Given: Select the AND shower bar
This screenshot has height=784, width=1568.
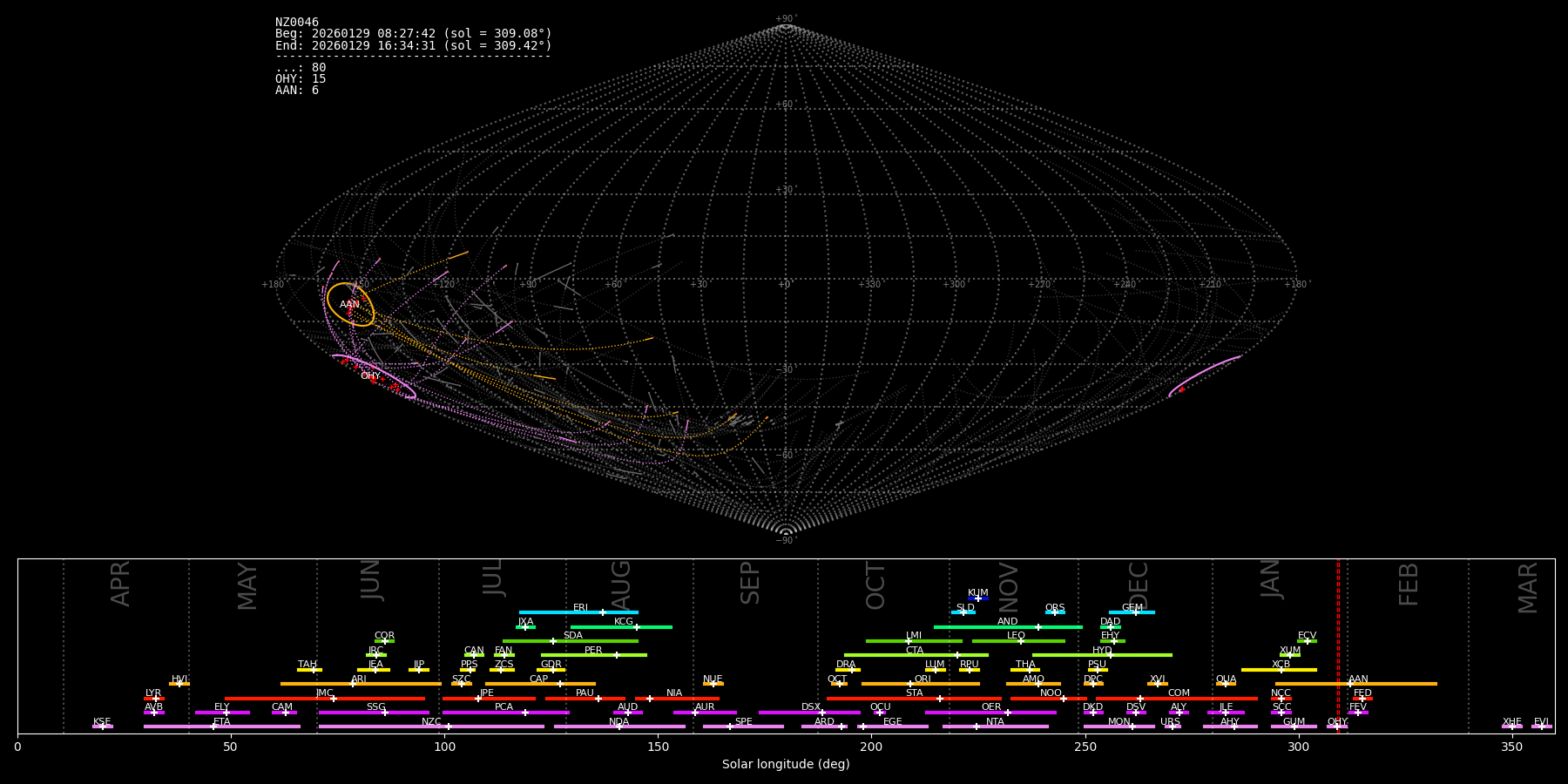Looking at the screenshot, I should 1008,626.
